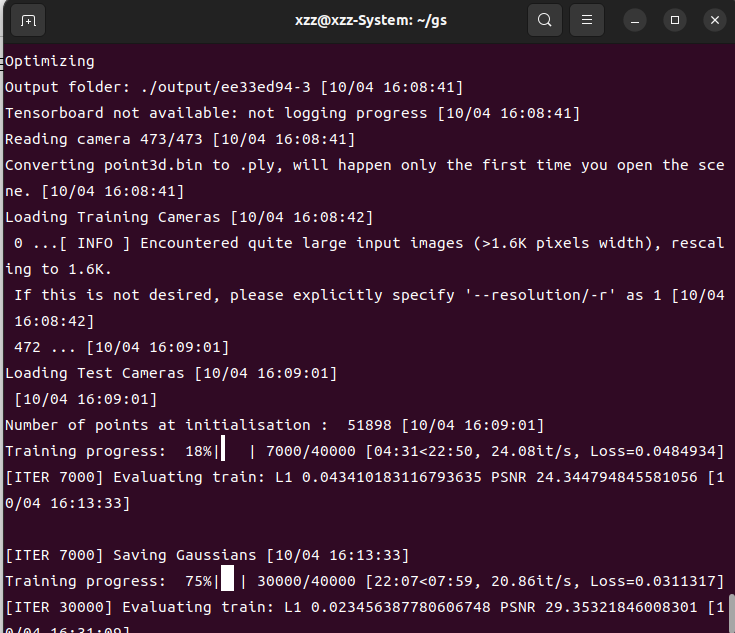
Task: Click 'Reading camera 473/473' line
Action: point(180,139)
